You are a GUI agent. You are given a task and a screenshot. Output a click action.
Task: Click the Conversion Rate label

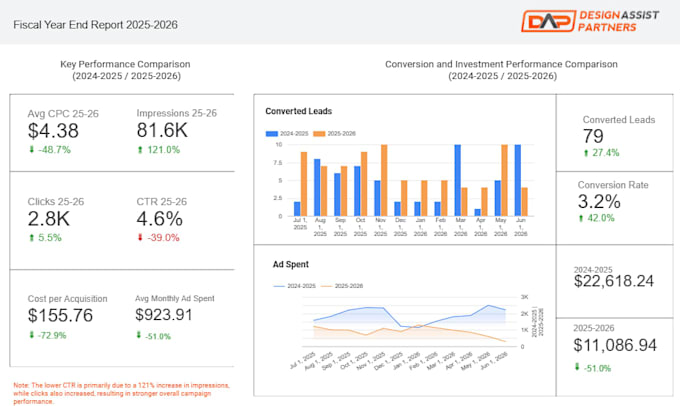pos(613,185)
